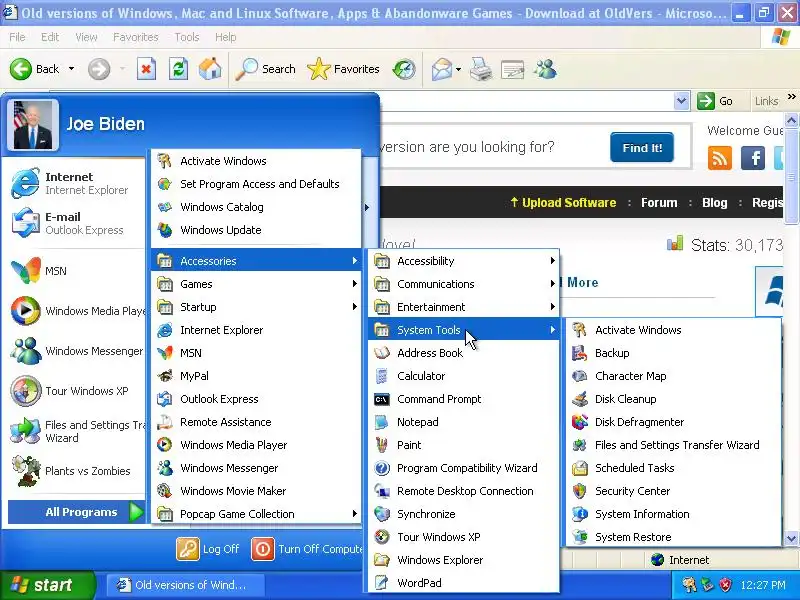Click the webpage vertical scrollbar up arrow
800x600 pixels.
[x=791, y=120]
